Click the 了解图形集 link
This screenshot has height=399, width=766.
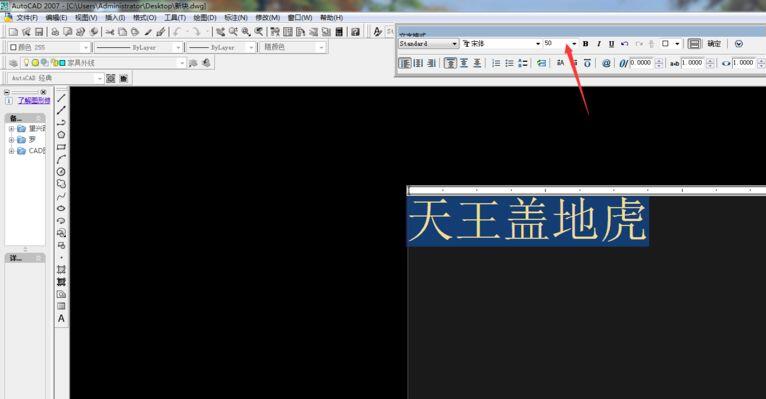tap(34, 101)
